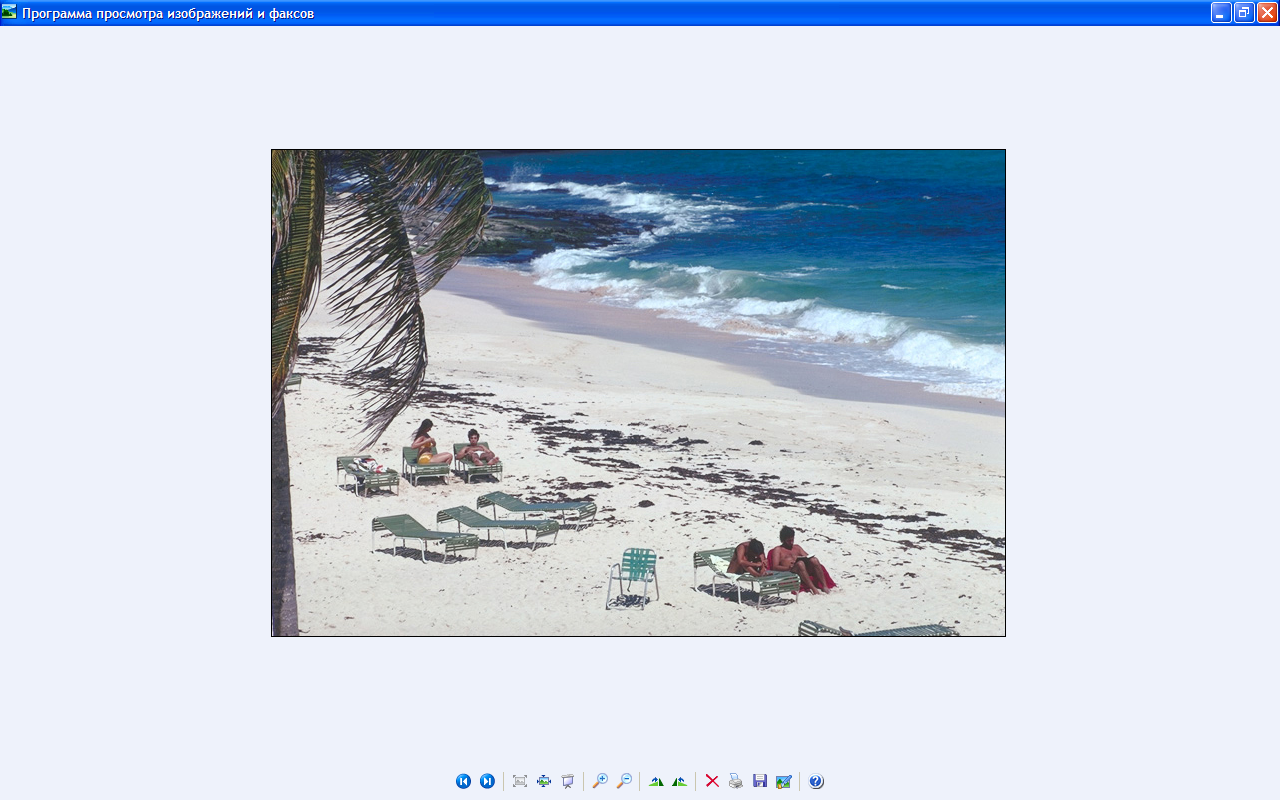1280x800 pixels.
Task: Open image for editing
Action: pyautogui.click(x=784, y=781)
